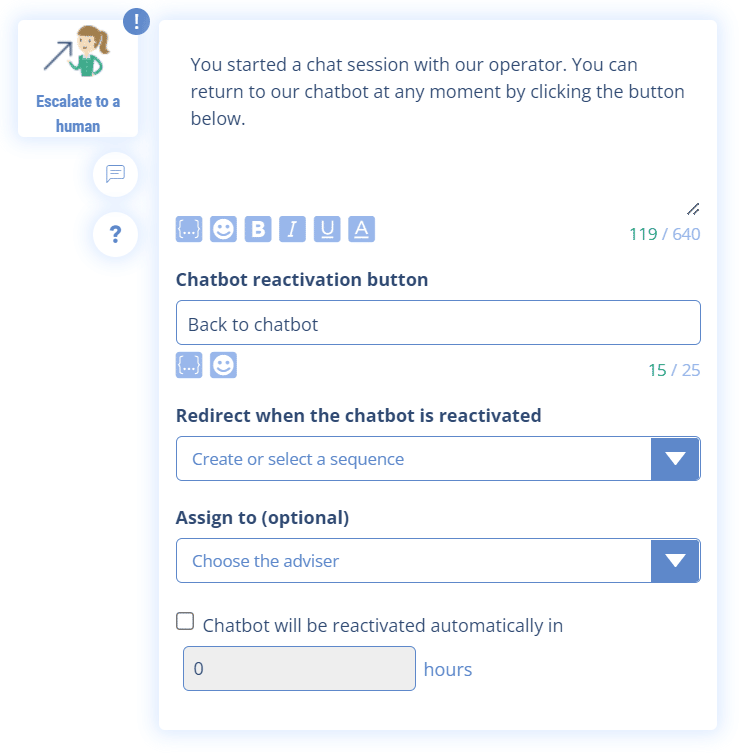Toggle italic formatting
Image resolution: width=741 pixels, height=753 pixels.
(x=292, y=229)
